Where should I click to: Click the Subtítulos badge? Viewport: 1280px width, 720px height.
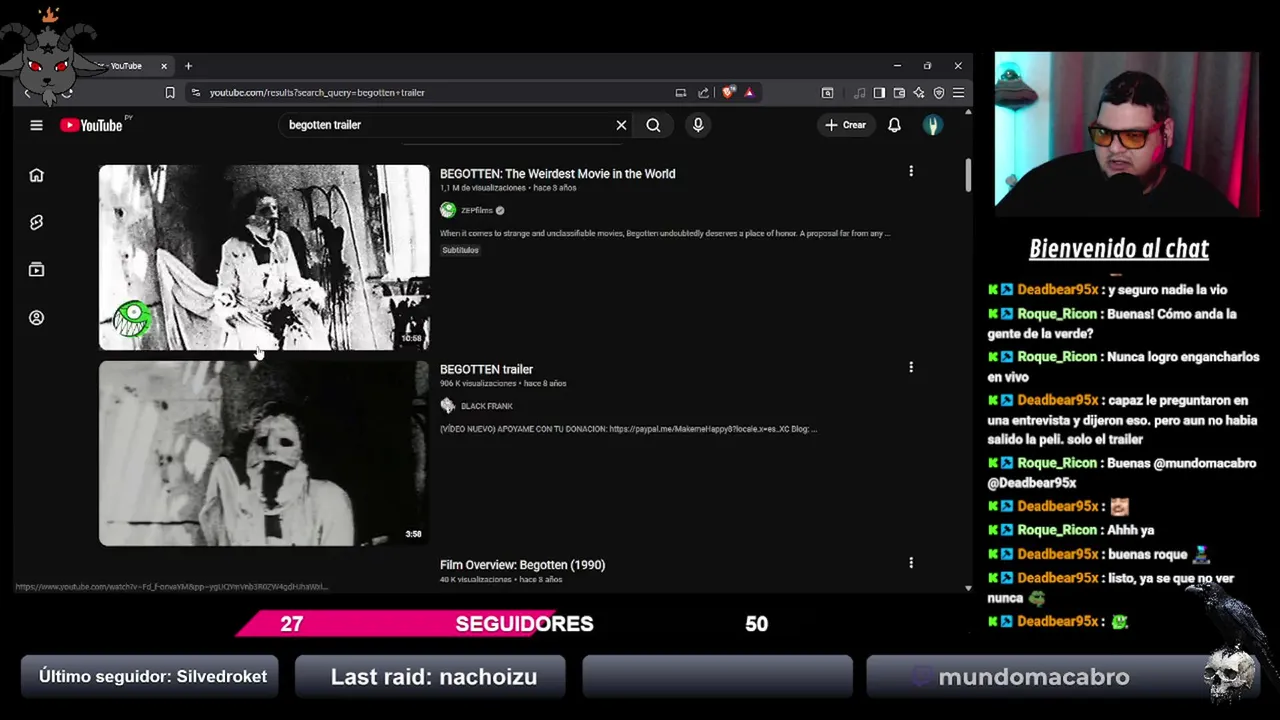tap(460, 250)
